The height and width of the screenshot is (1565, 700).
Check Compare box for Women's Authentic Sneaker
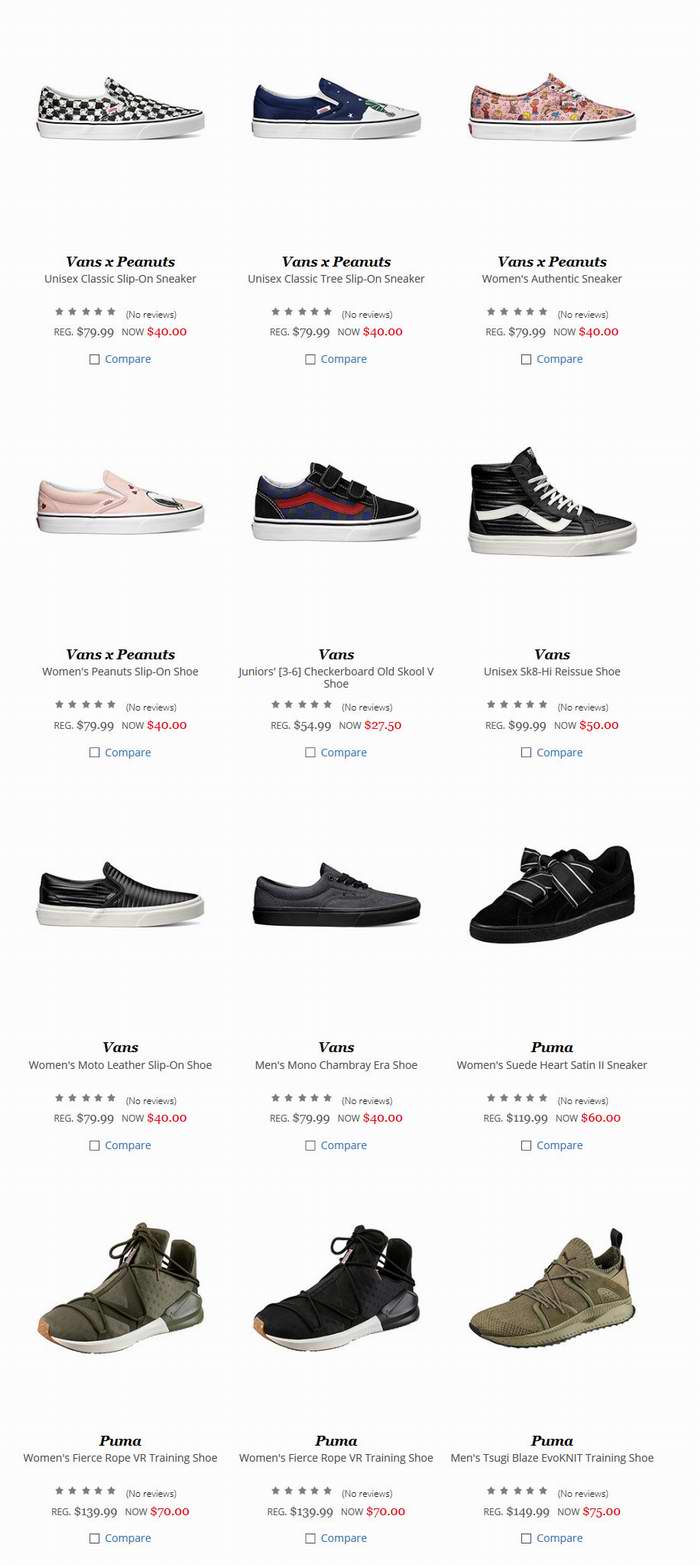526,359
